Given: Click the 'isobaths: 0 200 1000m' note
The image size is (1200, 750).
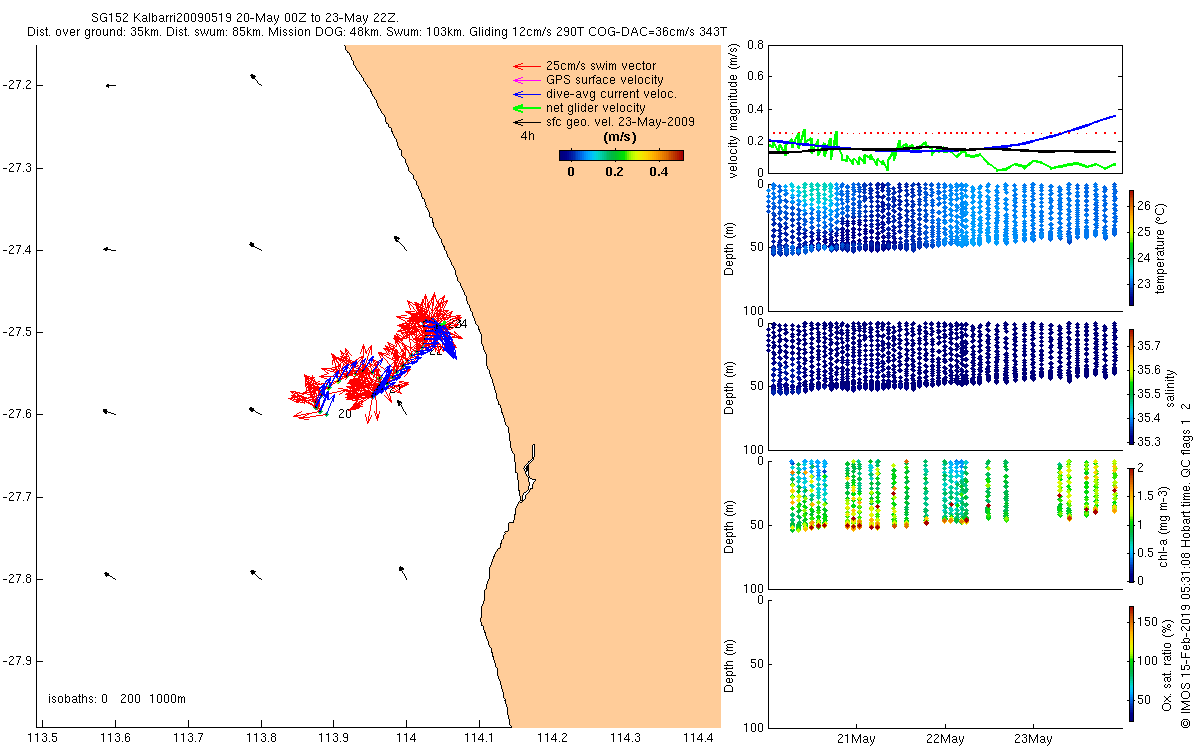Looking at the screenshot, I should [118, 698].
